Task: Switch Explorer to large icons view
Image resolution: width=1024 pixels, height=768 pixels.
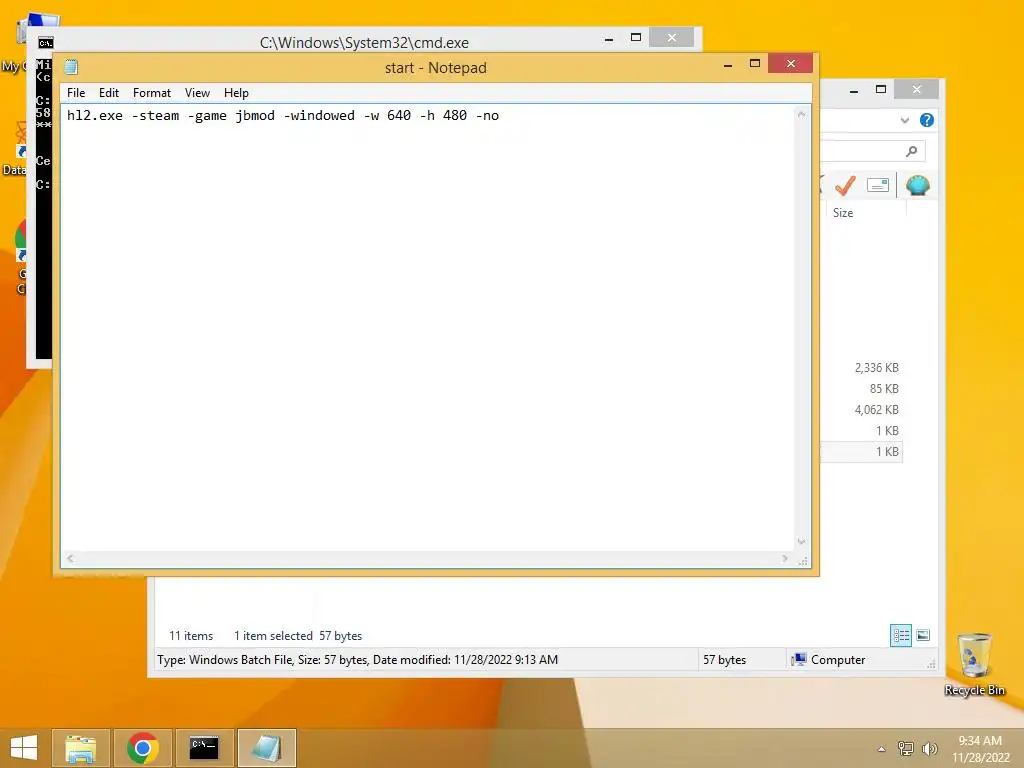Action: (923, 635)
